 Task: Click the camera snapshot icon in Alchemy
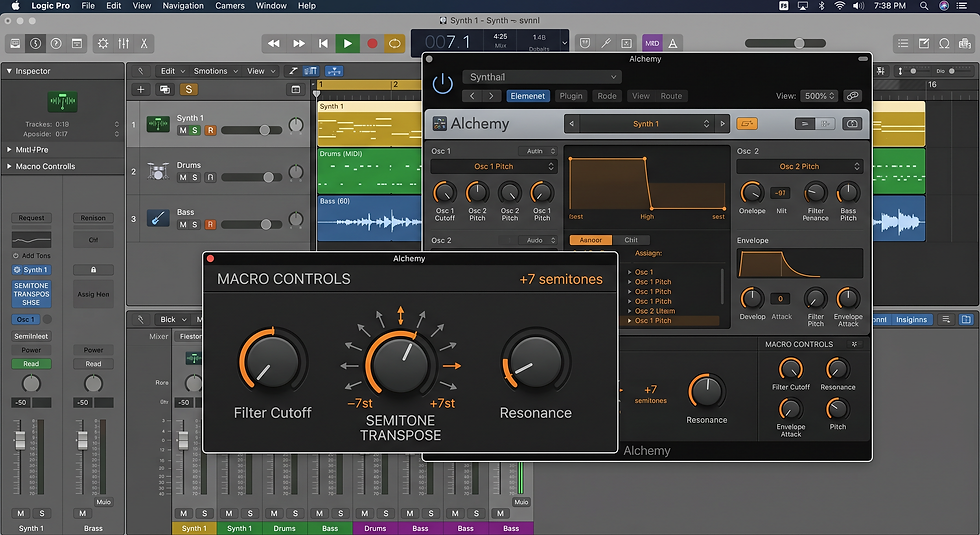852,124
